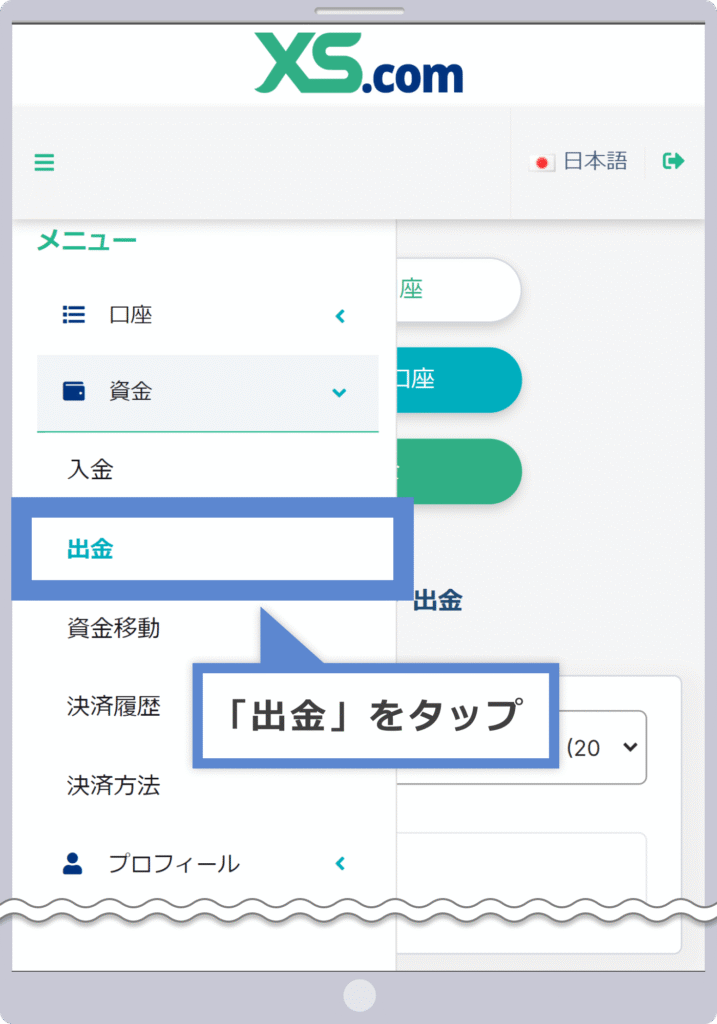Click the 資金 wallet icon

pyautogui.click(x=74, y=391)
